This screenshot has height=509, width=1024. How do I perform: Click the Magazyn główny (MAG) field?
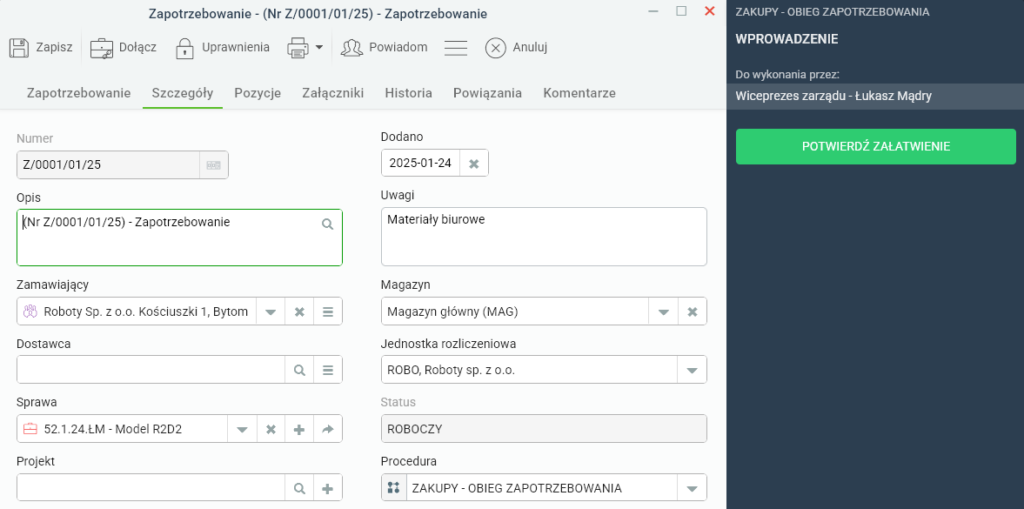(515, 312)
